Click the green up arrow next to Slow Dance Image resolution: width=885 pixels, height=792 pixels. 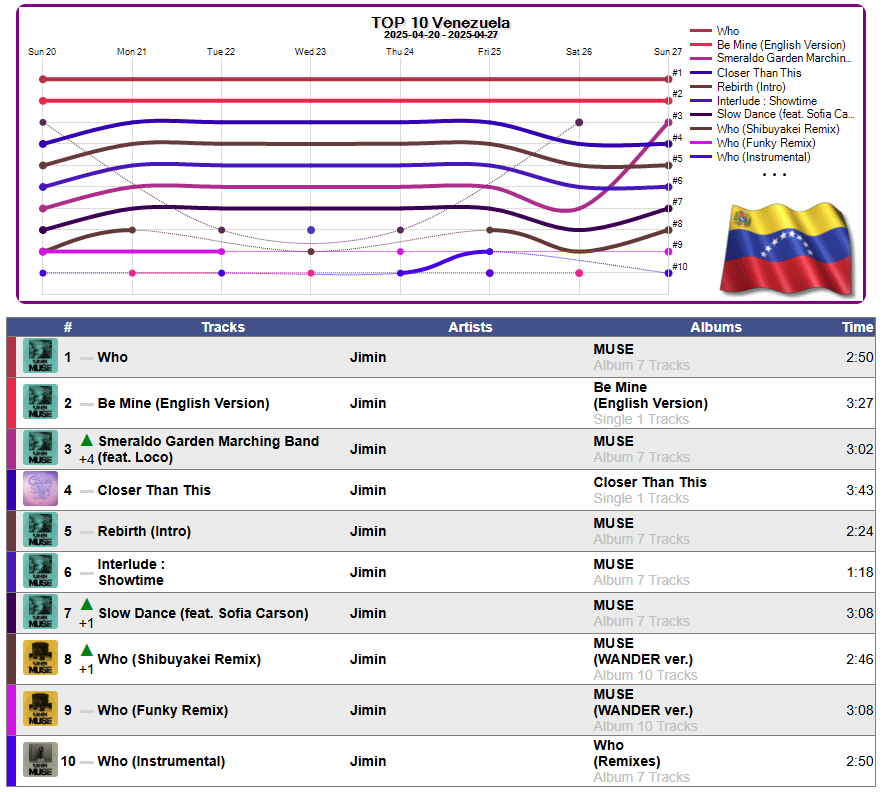(86, 605)
